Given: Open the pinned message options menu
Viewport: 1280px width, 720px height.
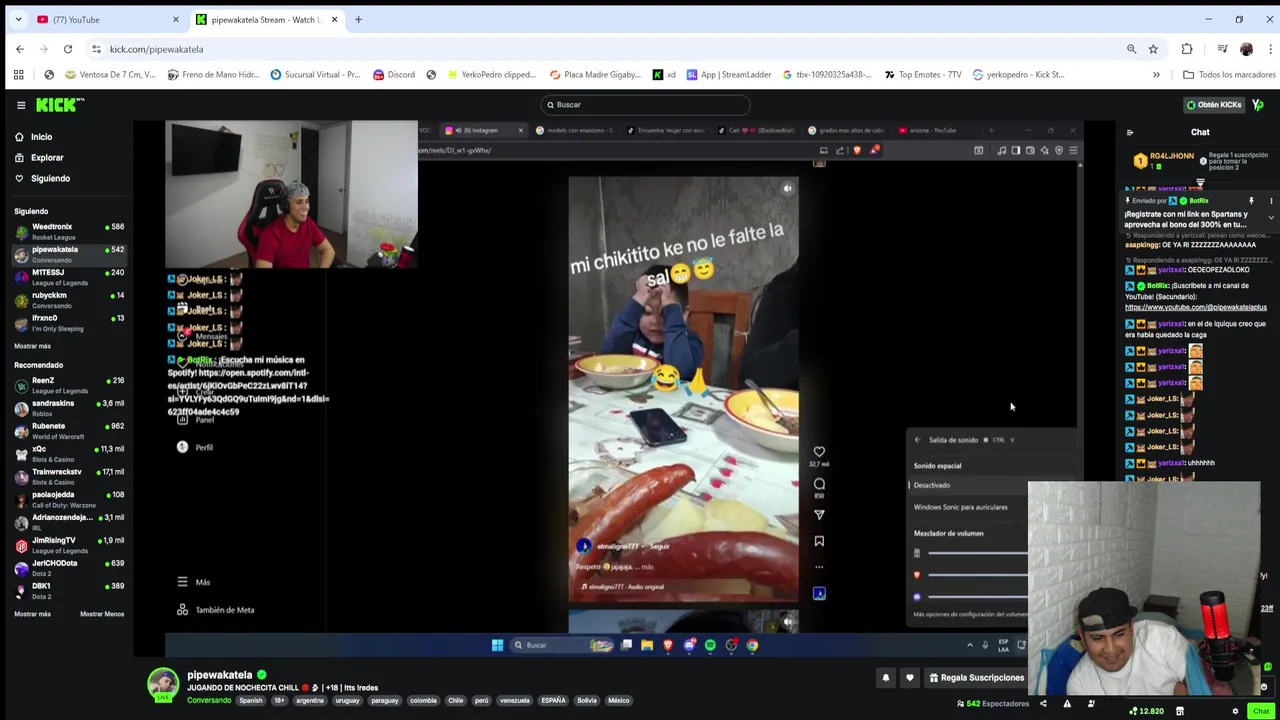Looking at the screenshot, I should (1271, 201).
